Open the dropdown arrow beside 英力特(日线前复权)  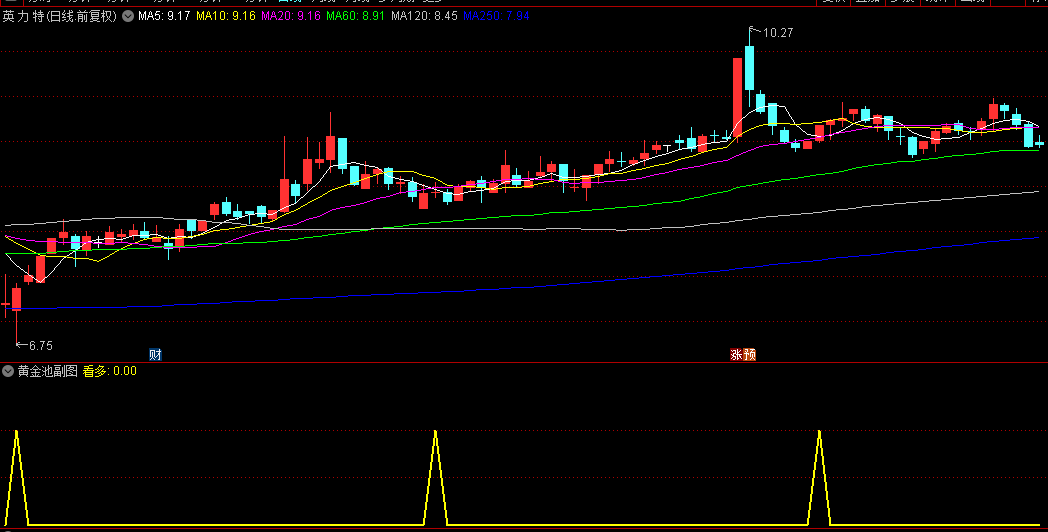click(x=128, y=16)
